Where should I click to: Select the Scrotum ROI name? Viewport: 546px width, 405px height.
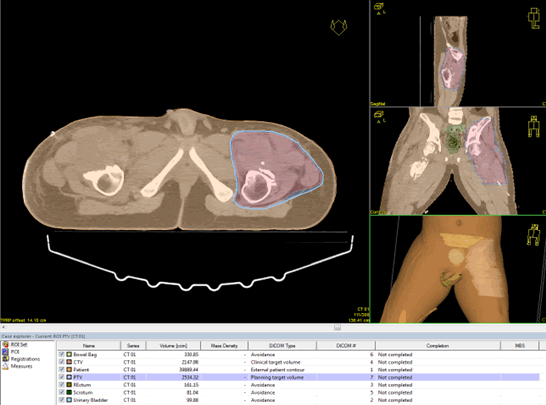pos(83,392)
